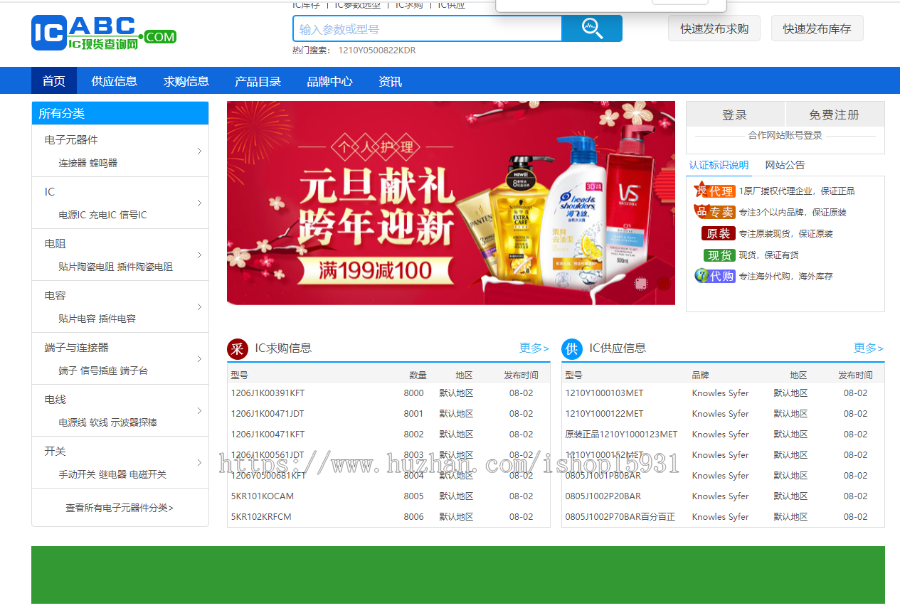The image size is (900, 613).
Task: Open 贴片电容 subcategory link
Action: pyautogui.click(x=77, y=319)
